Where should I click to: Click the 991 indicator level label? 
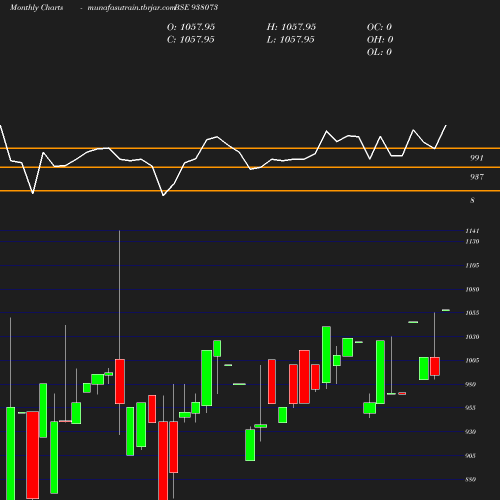[x=477, y=158]
